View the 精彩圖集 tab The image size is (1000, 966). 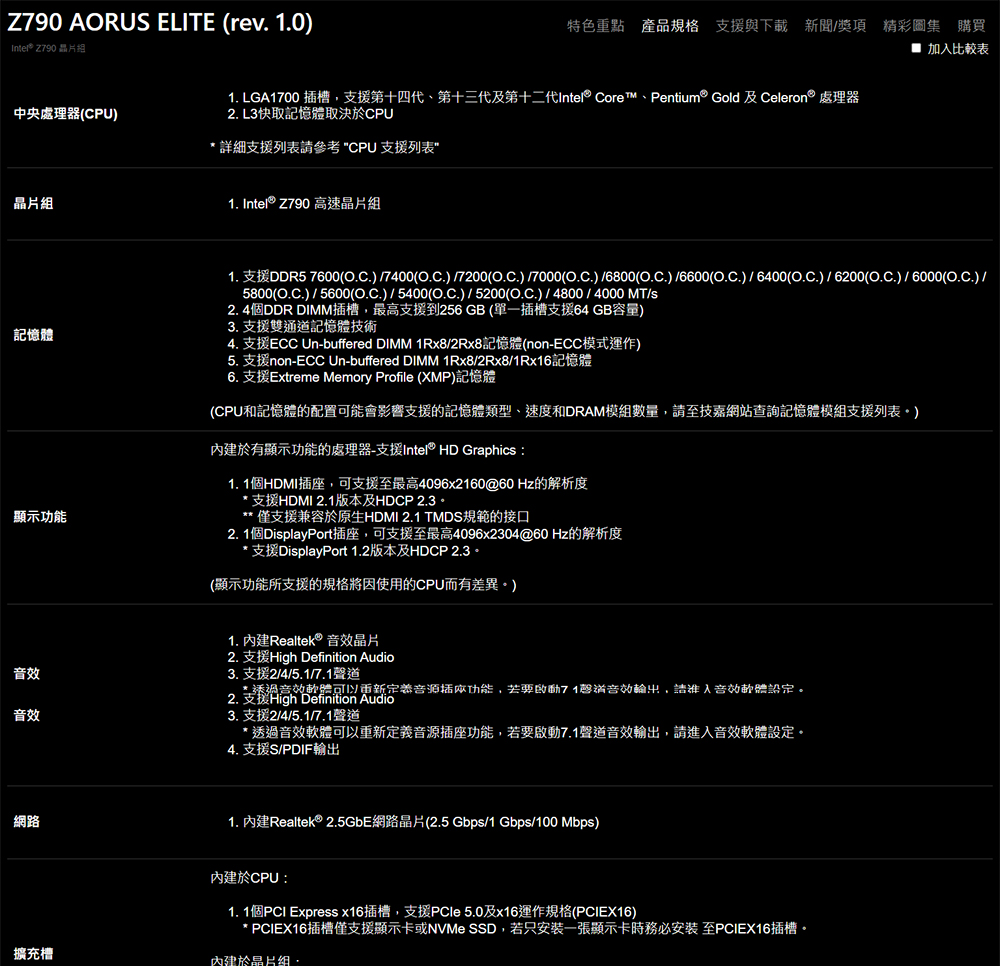[x=911, y=26]
